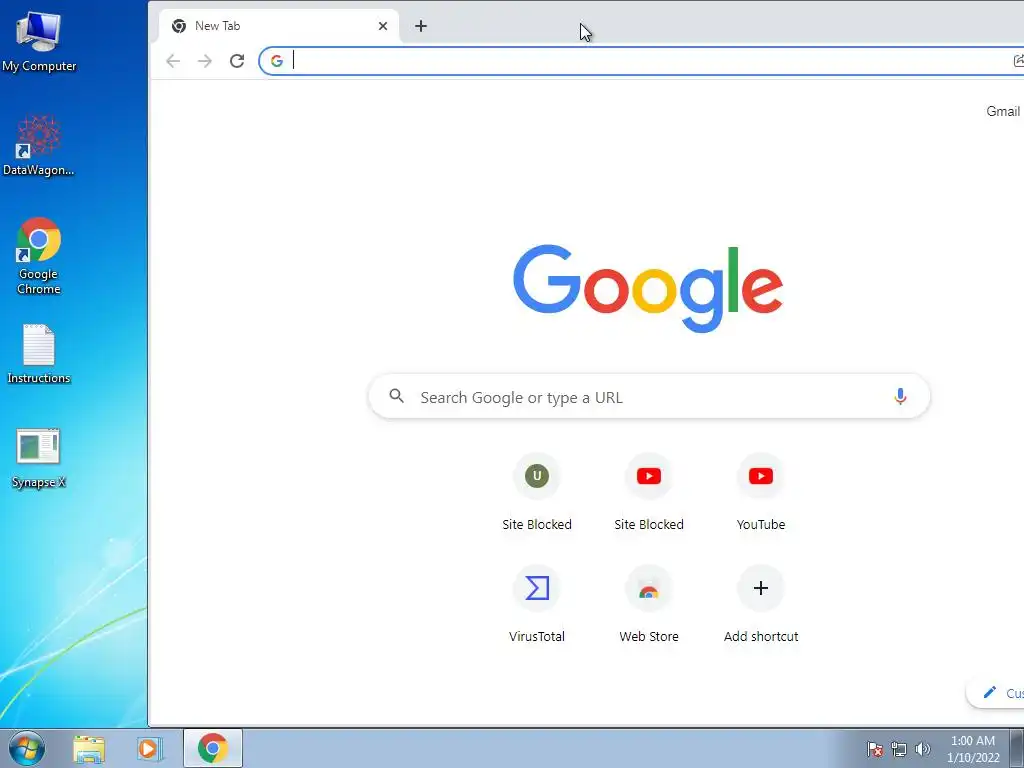
Task: Open the VirusTotal shortcut
Action: [537, 605]
